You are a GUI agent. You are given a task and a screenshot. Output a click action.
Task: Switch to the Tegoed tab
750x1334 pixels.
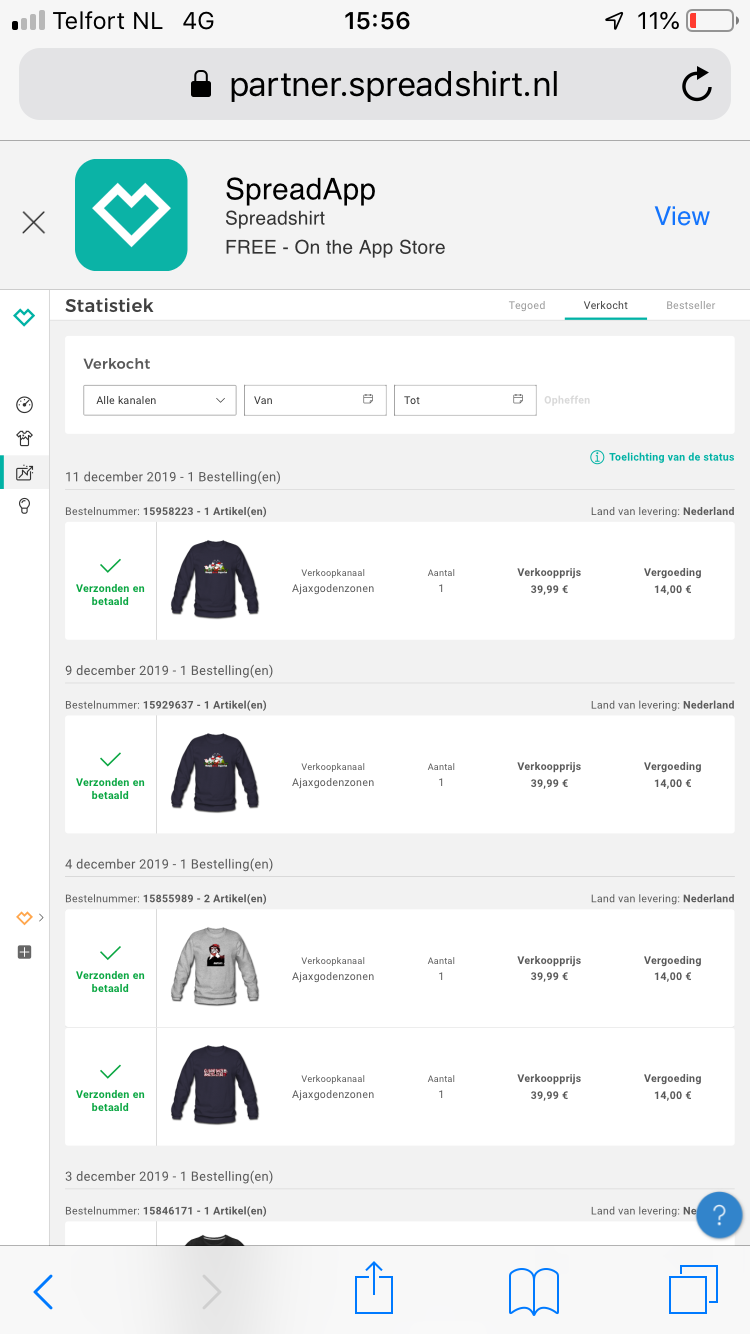(x=527, y=305)
